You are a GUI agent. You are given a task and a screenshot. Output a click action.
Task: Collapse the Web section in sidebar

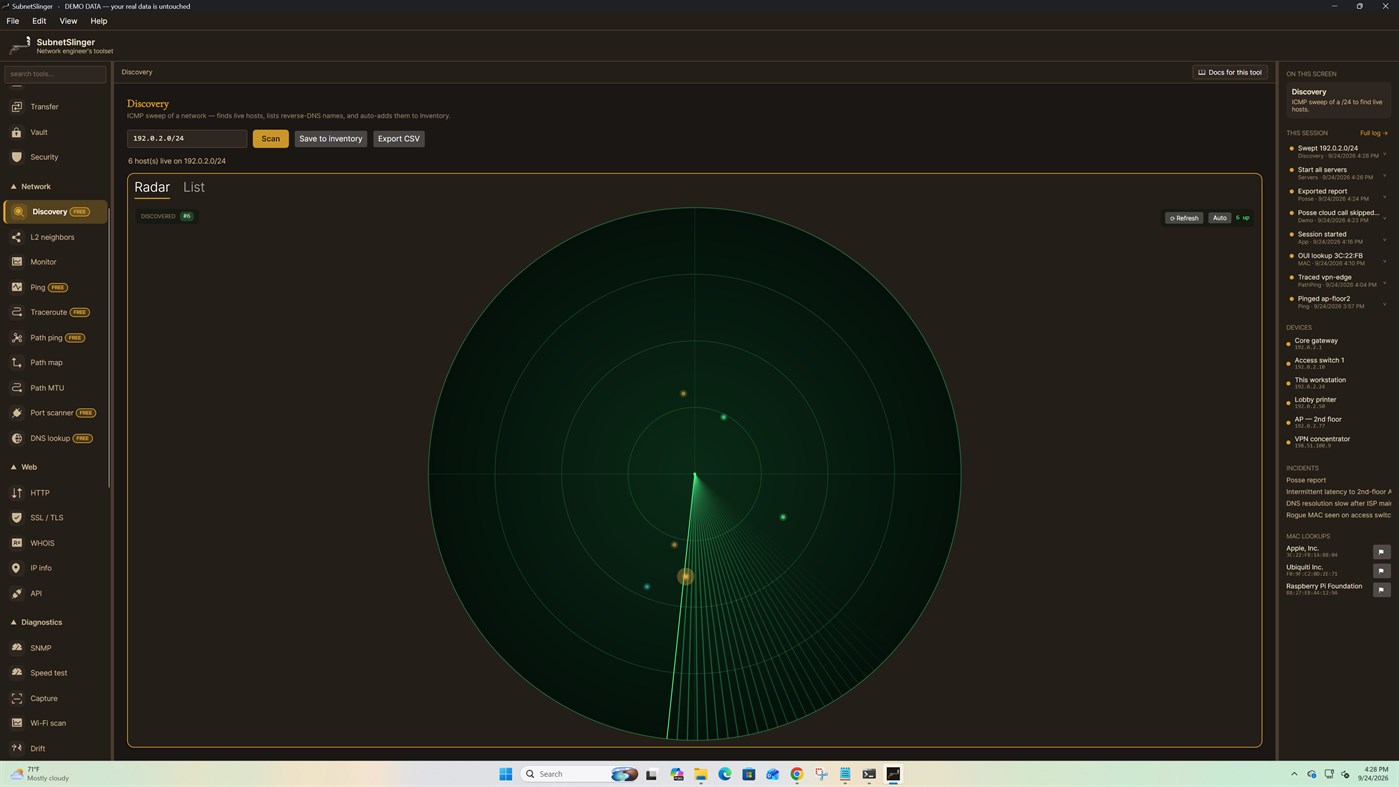24,467
